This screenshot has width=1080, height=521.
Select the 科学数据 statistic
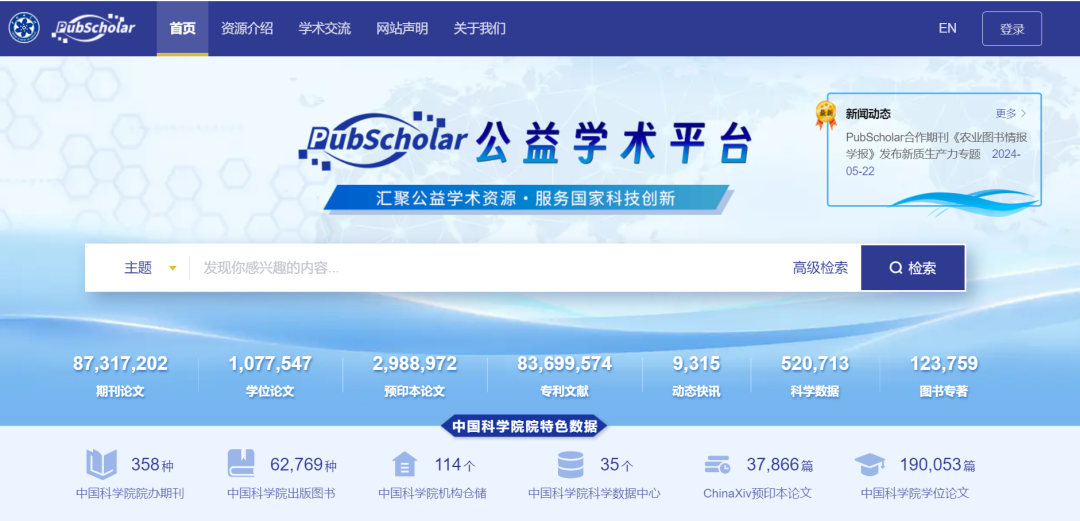[x=815, y=391]
